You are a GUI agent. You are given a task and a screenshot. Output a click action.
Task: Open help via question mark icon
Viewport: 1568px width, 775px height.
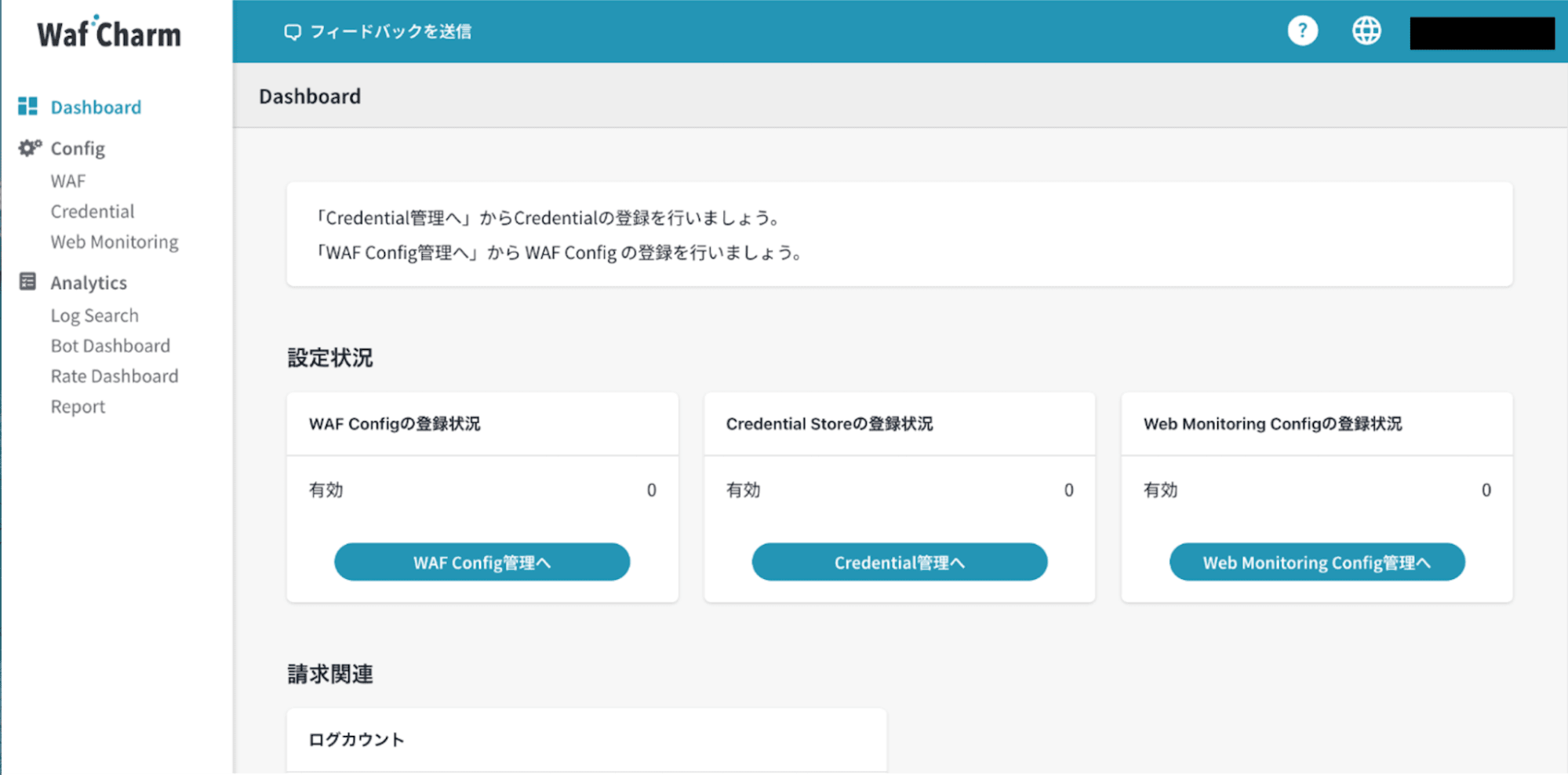1302,31
